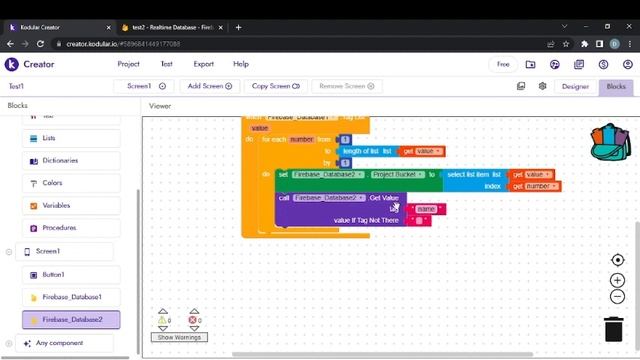Click the Chrome profile avatar
The height and width of the screenshot is (360, 640).
pyautogui.click(x=615, y=44)
